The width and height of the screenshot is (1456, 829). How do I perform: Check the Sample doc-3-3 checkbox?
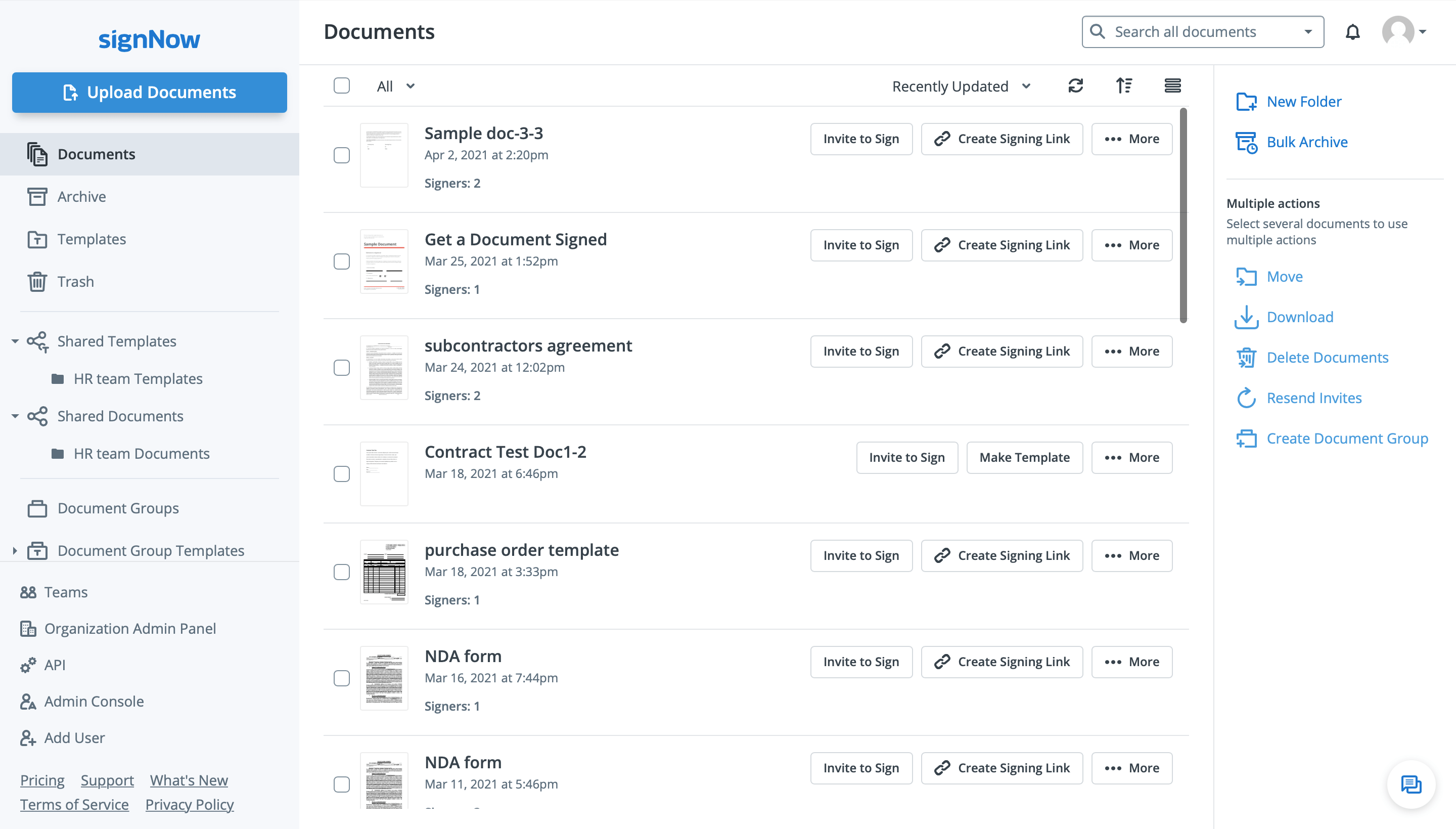point(341,155)
